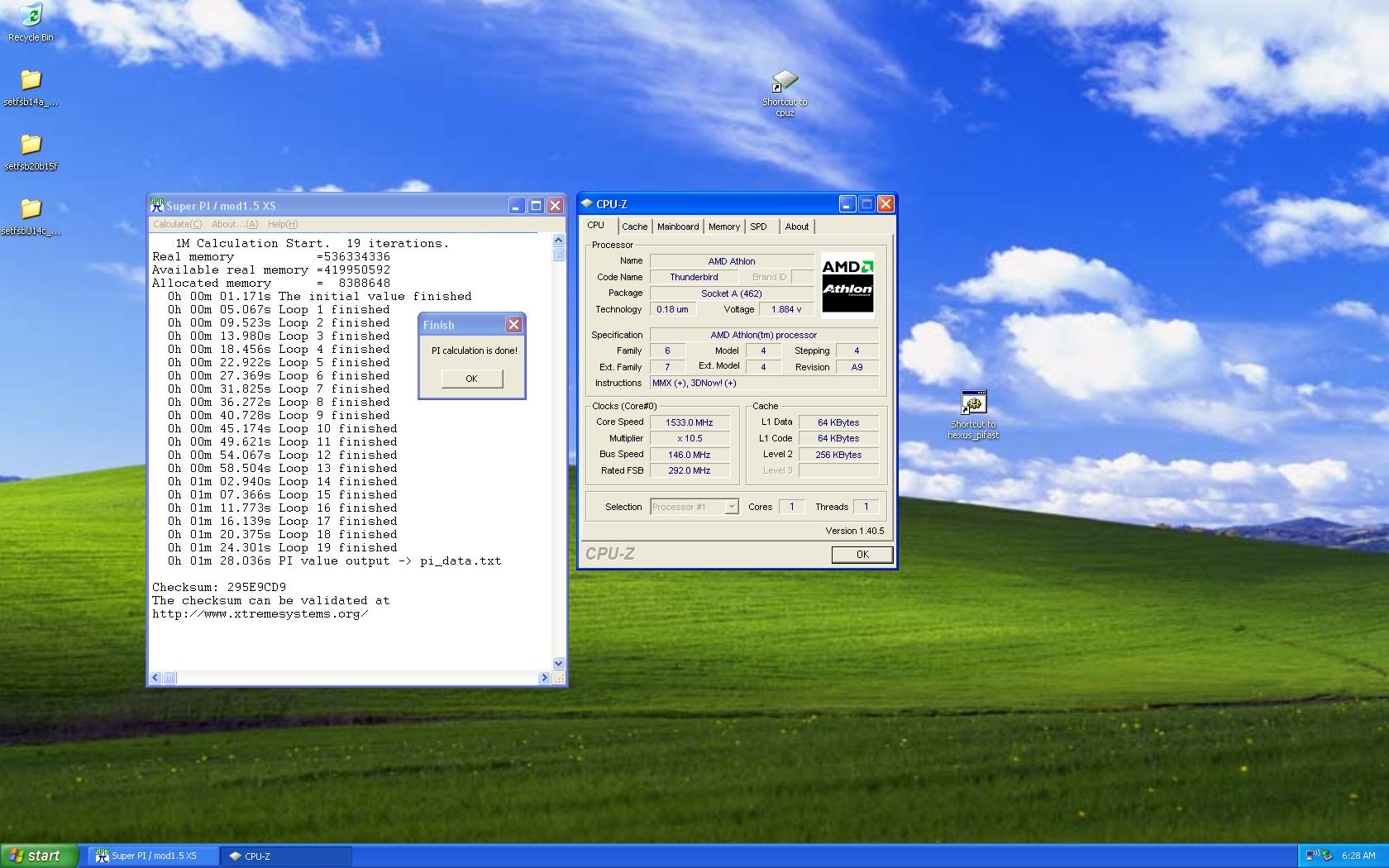Click the system tray safely-remove hardware icon
This screenshot has width=1389, height=868.
point(1327,856)
